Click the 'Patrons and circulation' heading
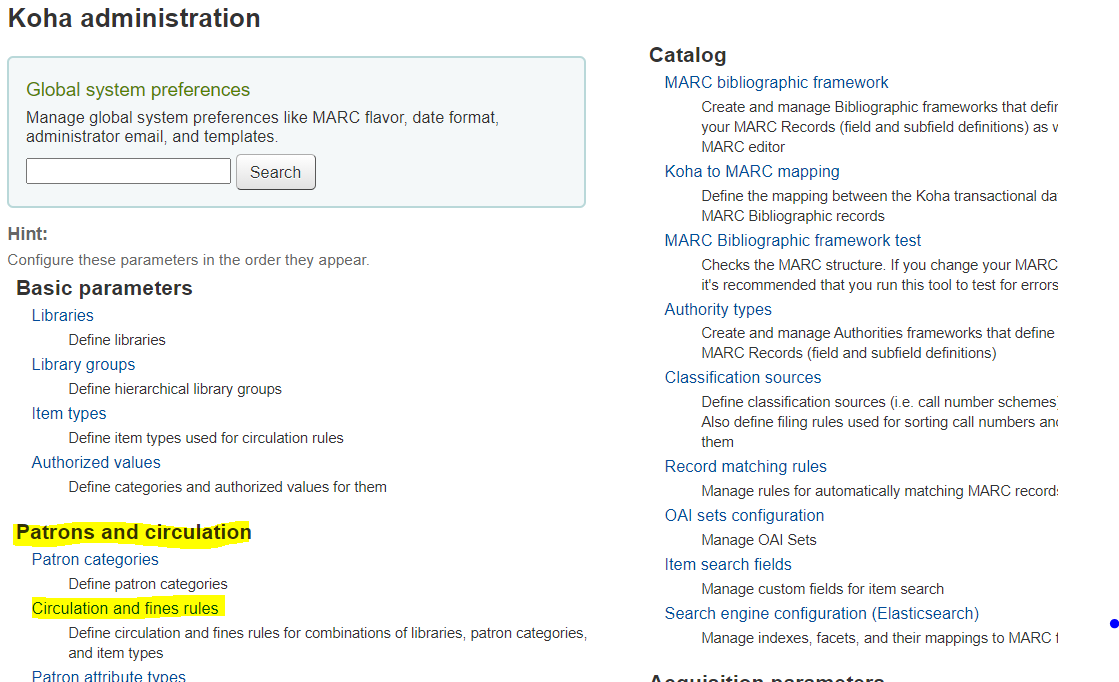Screen dimensions: 1119x682 tap(133, 532)
